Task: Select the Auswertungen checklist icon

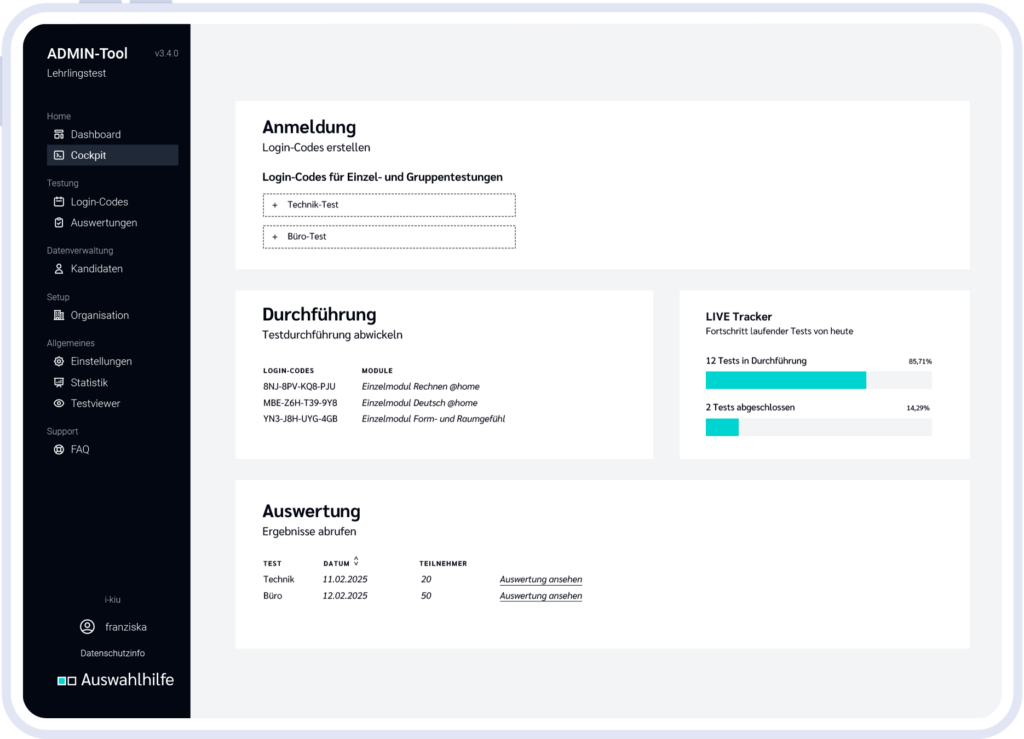Action: click(x=60, y=222)
